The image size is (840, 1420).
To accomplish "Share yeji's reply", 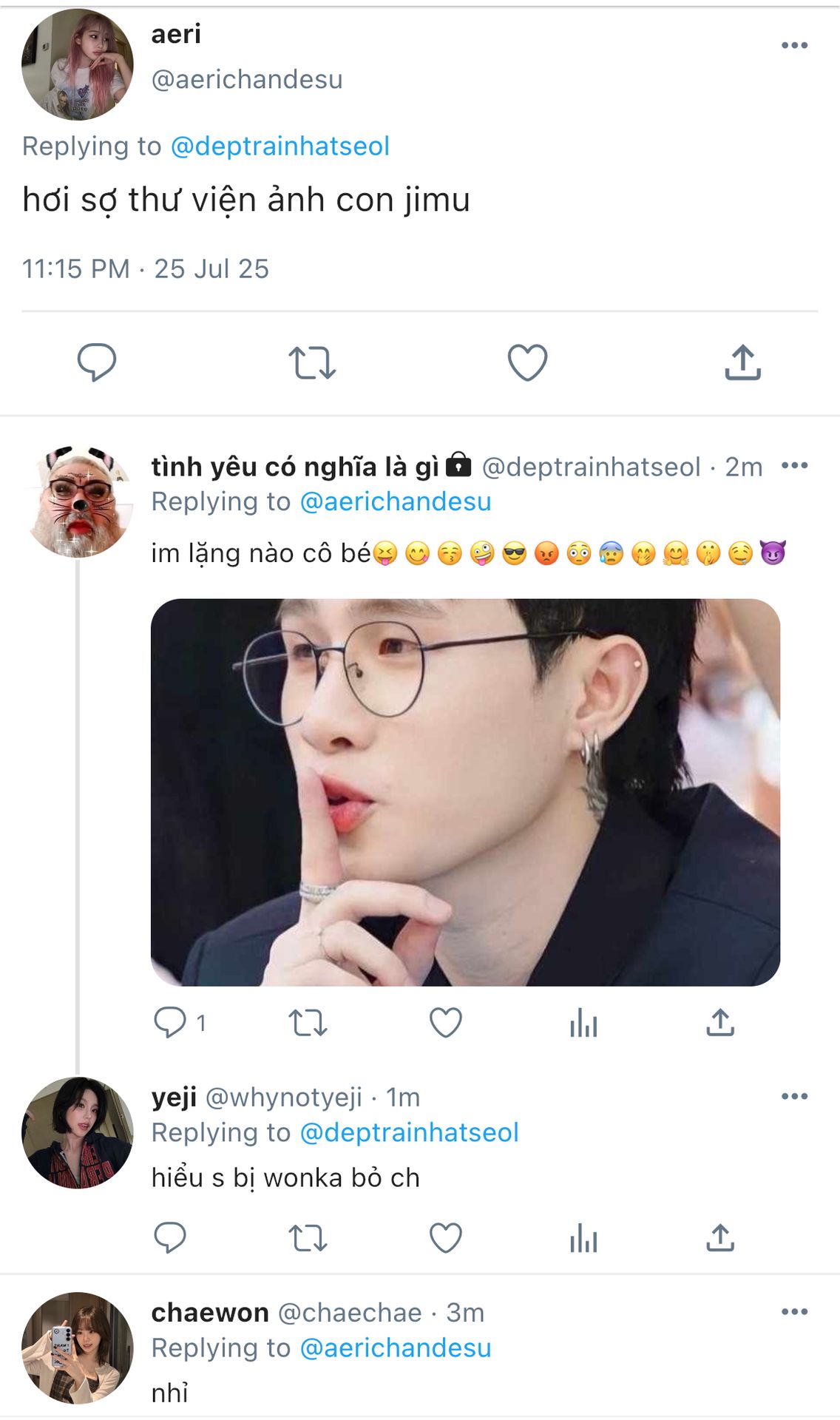I will point(720,1237).
